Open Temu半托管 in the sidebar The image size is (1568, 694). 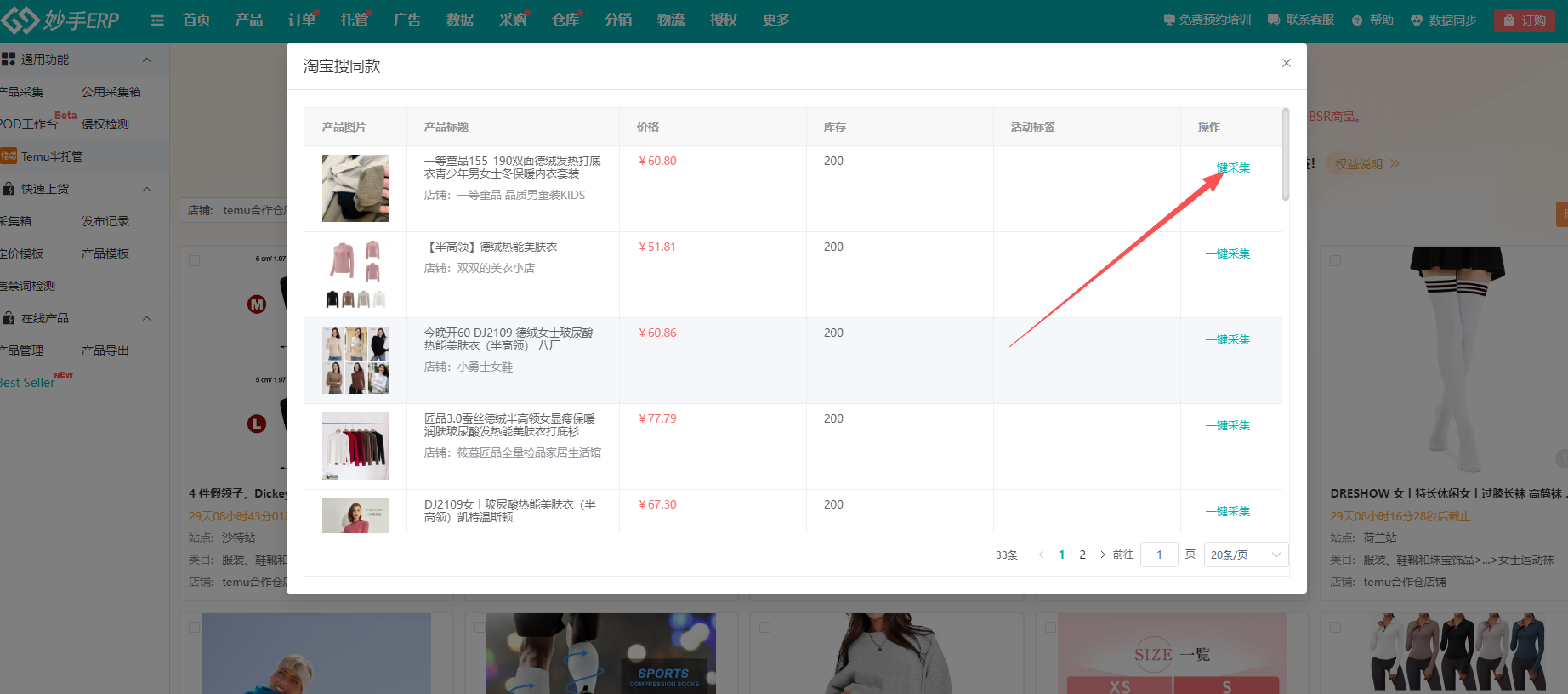[x=52, y=156]
